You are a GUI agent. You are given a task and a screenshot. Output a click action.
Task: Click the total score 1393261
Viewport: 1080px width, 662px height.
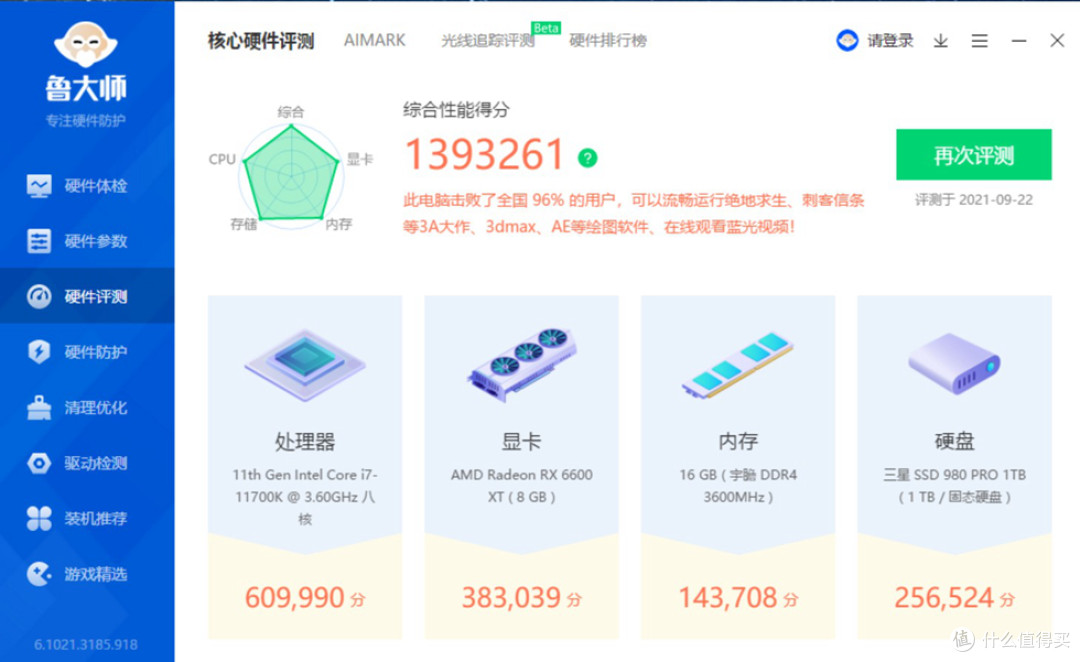coord(484,154)
